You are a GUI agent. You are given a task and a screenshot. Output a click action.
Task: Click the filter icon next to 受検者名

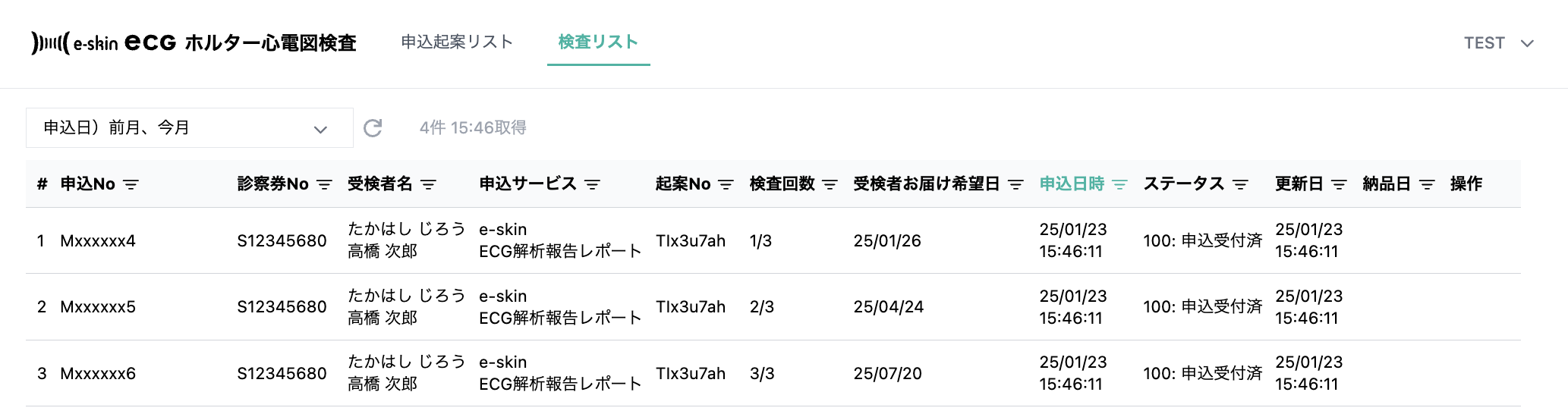428,184
